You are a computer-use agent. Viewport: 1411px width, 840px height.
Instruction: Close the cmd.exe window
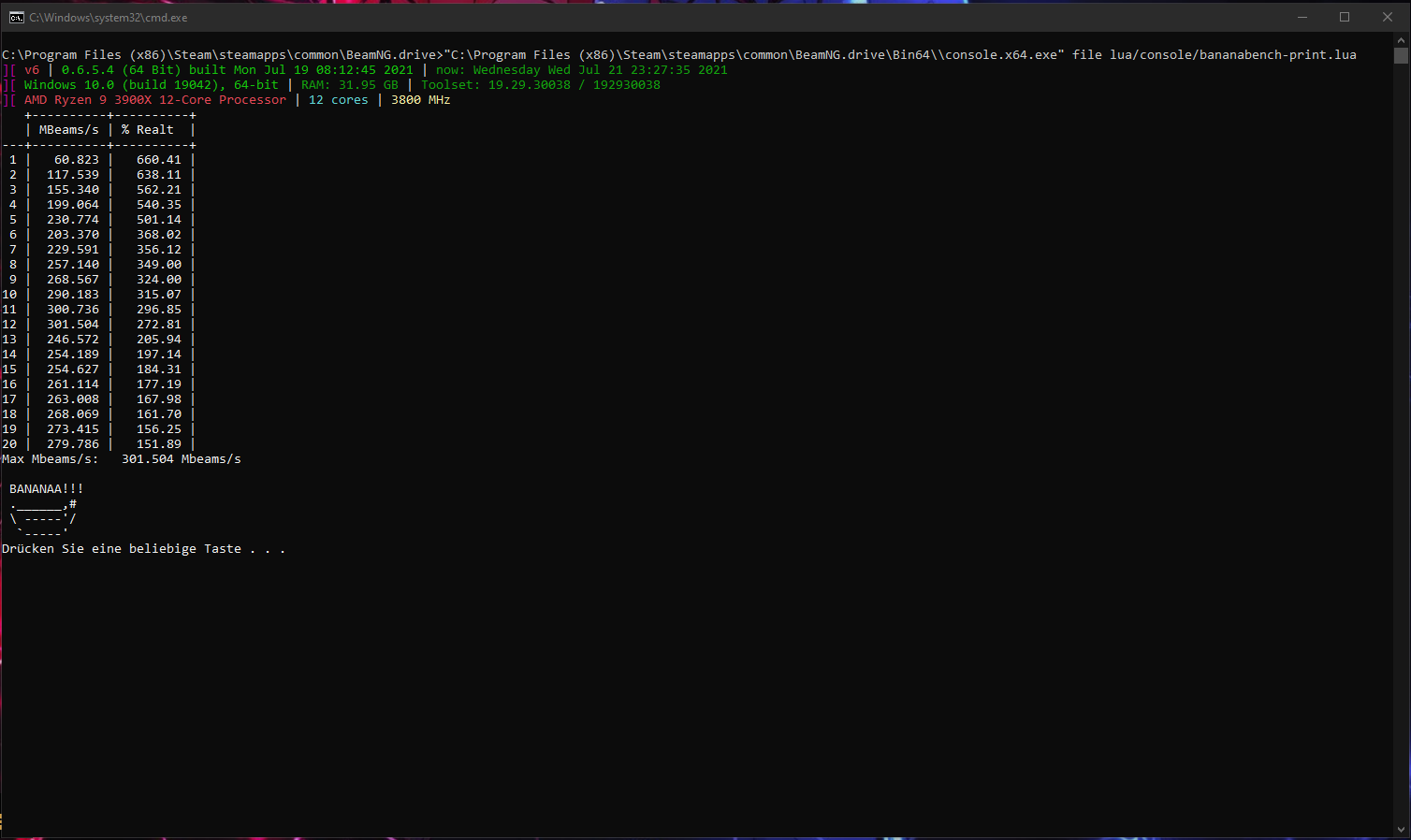1388,17
